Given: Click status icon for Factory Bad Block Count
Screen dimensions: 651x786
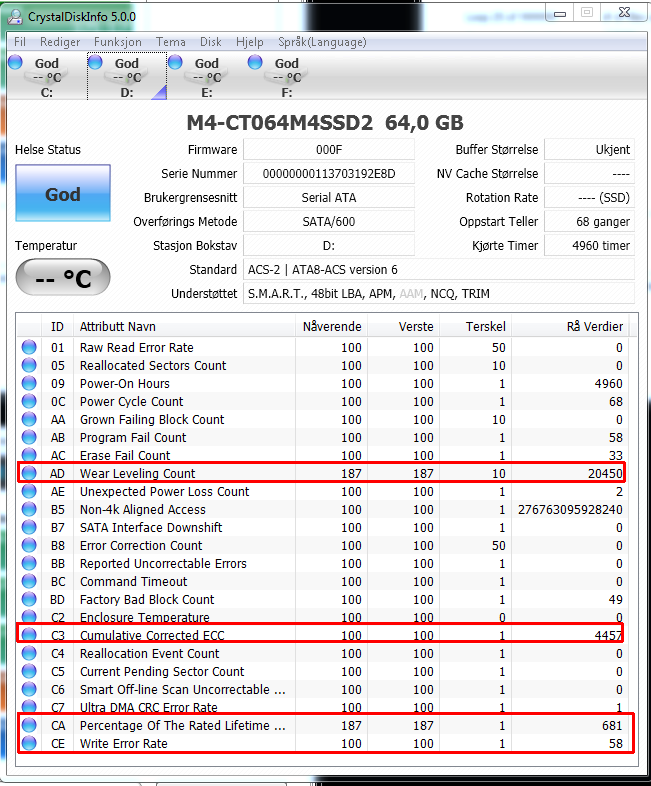Looking at the screenshot, I should (x=29, y=599).
